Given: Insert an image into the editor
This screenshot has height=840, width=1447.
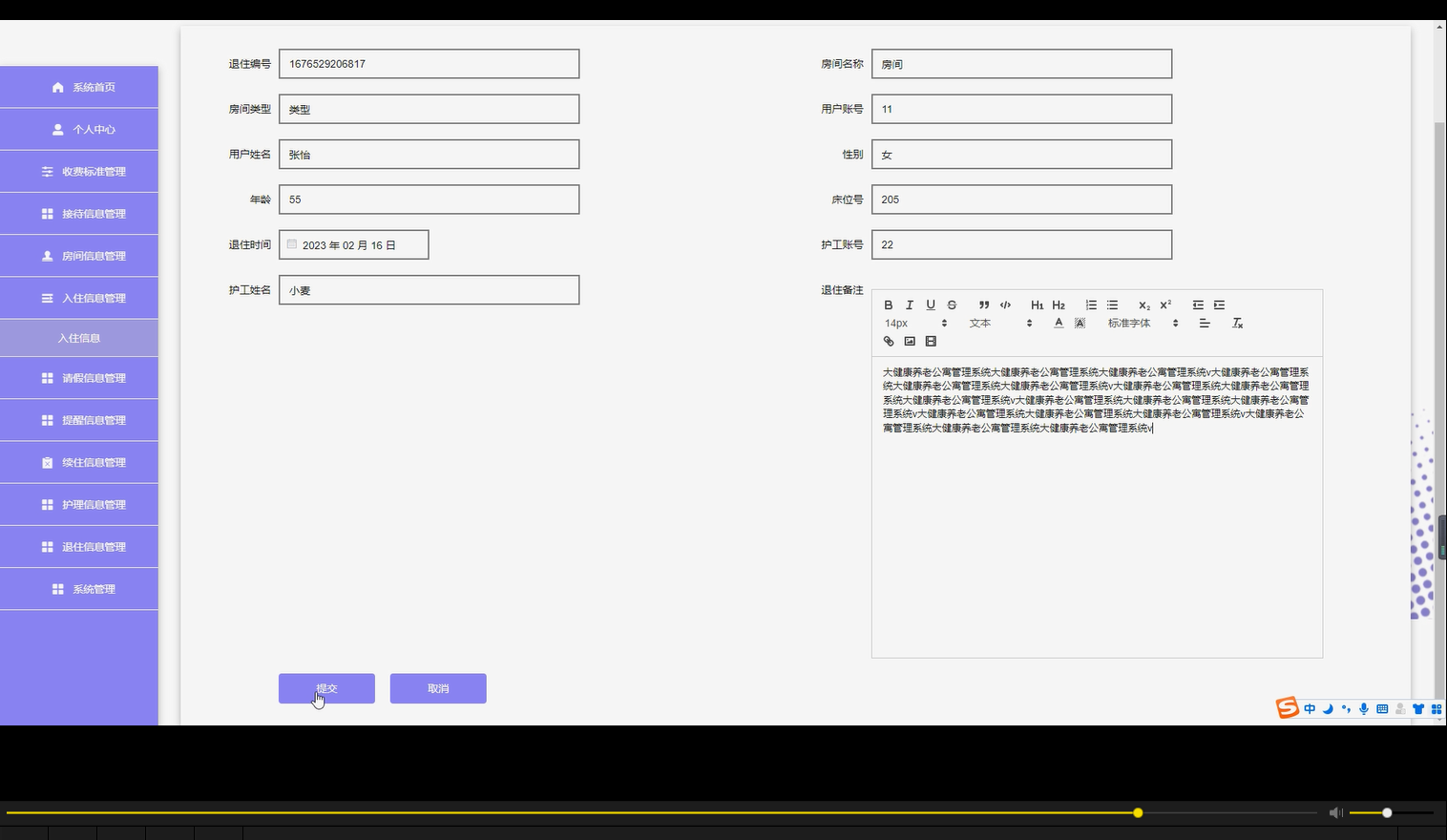Looking at the screenshot, I should tap(910, 341).
